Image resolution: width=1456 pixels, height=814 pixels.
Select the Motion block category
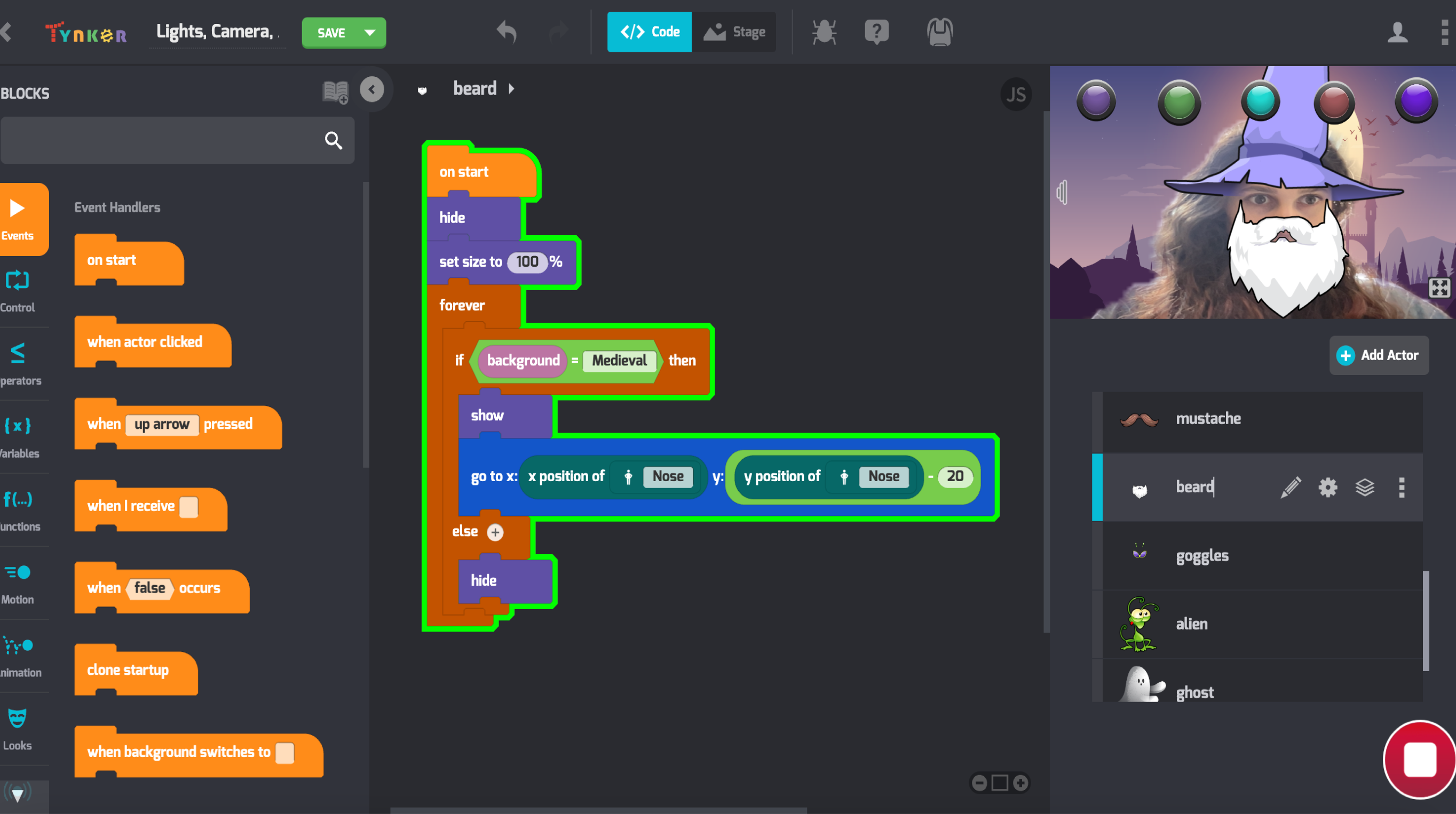pyautogui.click(x=18, y=584)
